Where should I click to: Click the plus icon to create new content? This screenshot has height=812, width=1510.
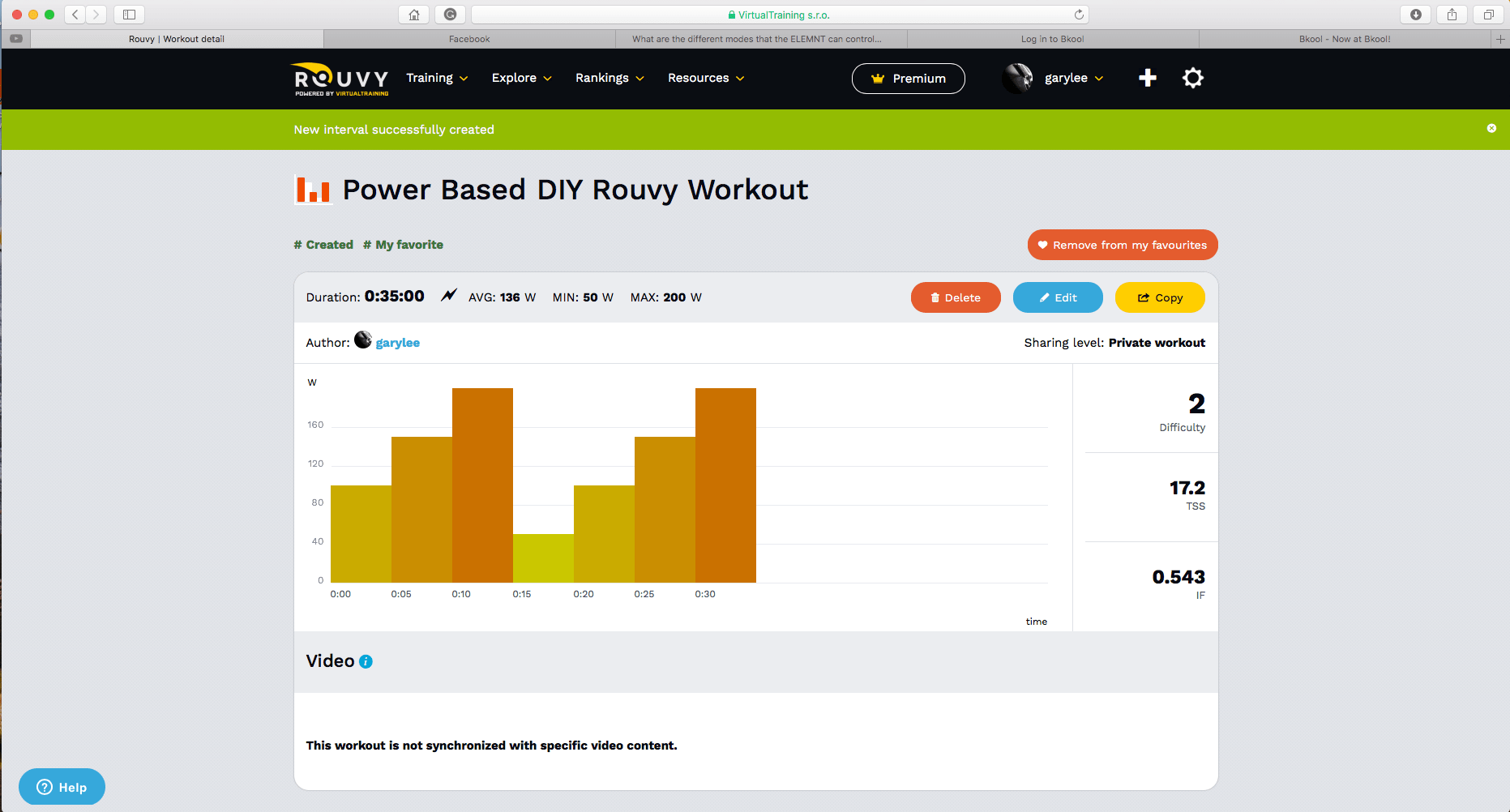pos(1148,78)
